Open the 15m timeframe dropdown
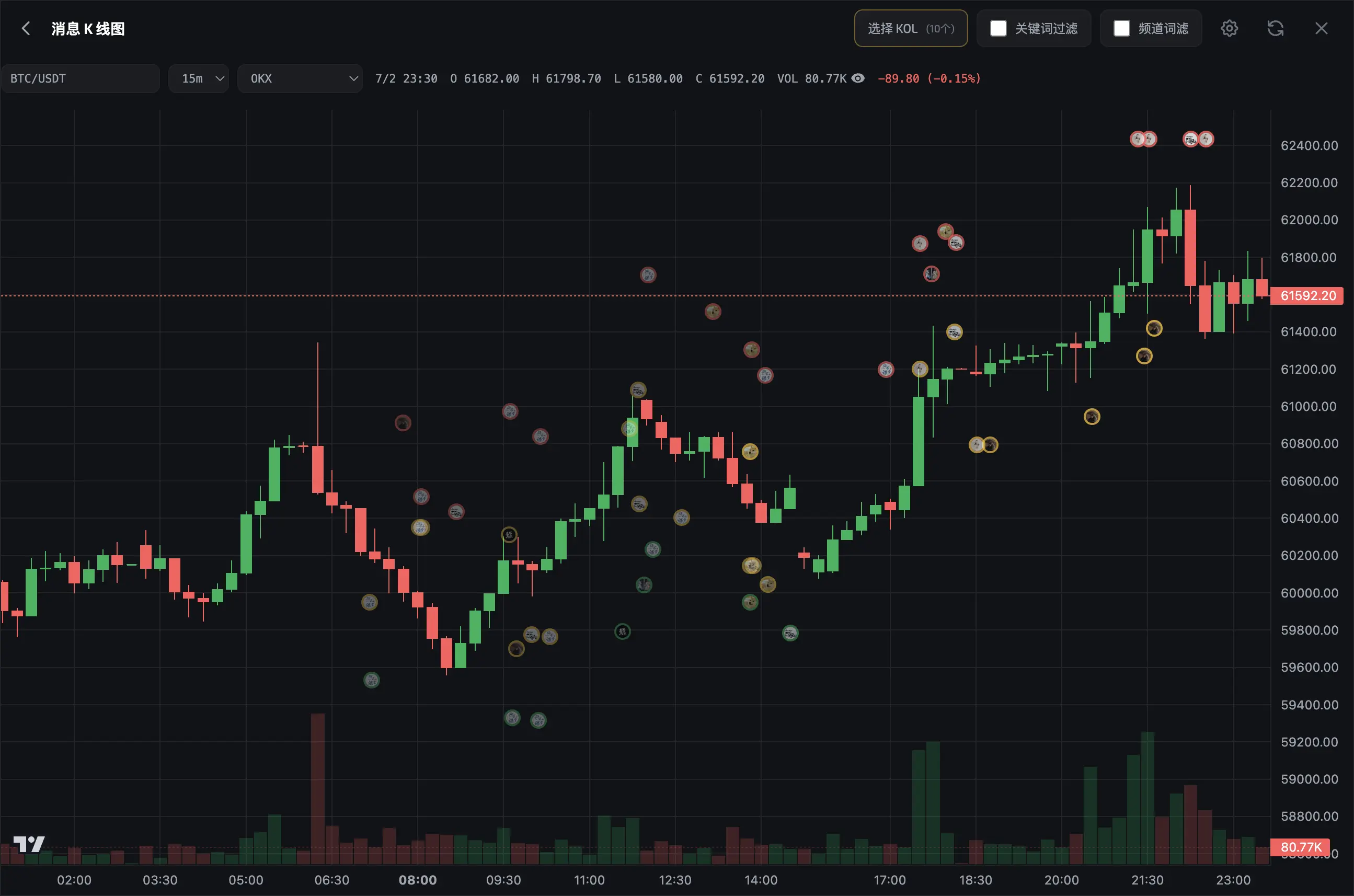Image resolution: width=1354 pixels, height=896 pixels. (x=198, y=78)
